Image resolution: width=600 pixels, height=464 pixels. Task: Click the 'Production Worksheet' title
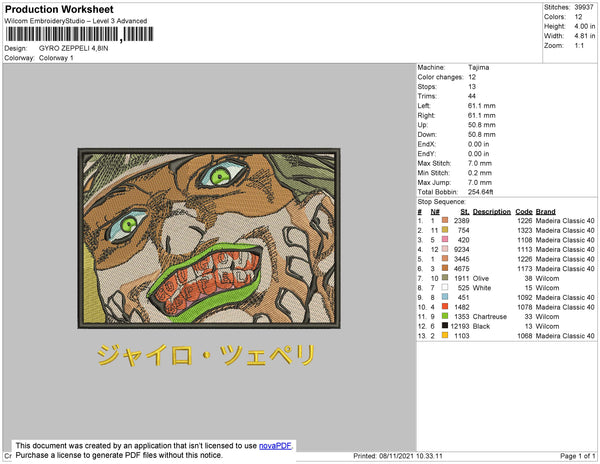point(59,9)
